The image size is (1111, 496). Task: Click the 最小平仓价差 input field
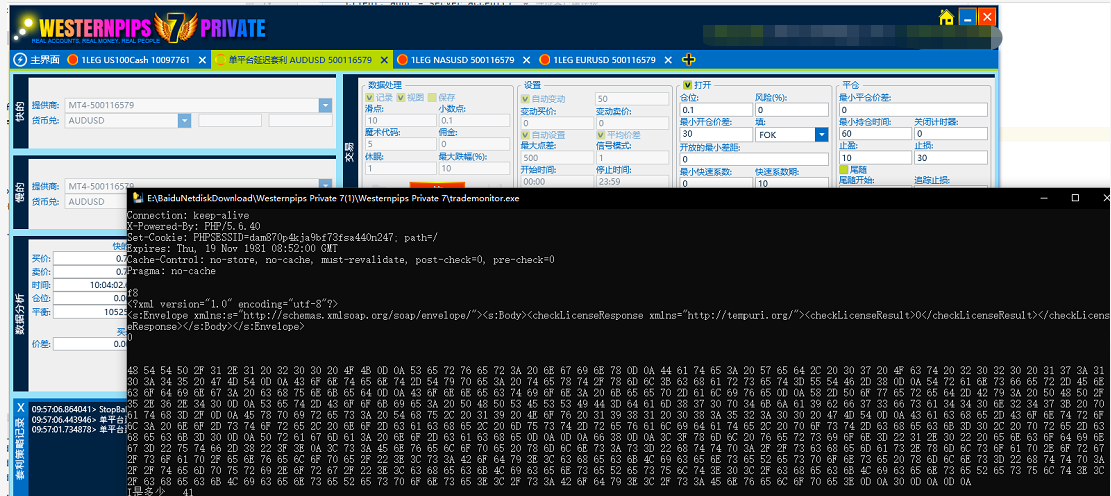[x=913, y=110]
